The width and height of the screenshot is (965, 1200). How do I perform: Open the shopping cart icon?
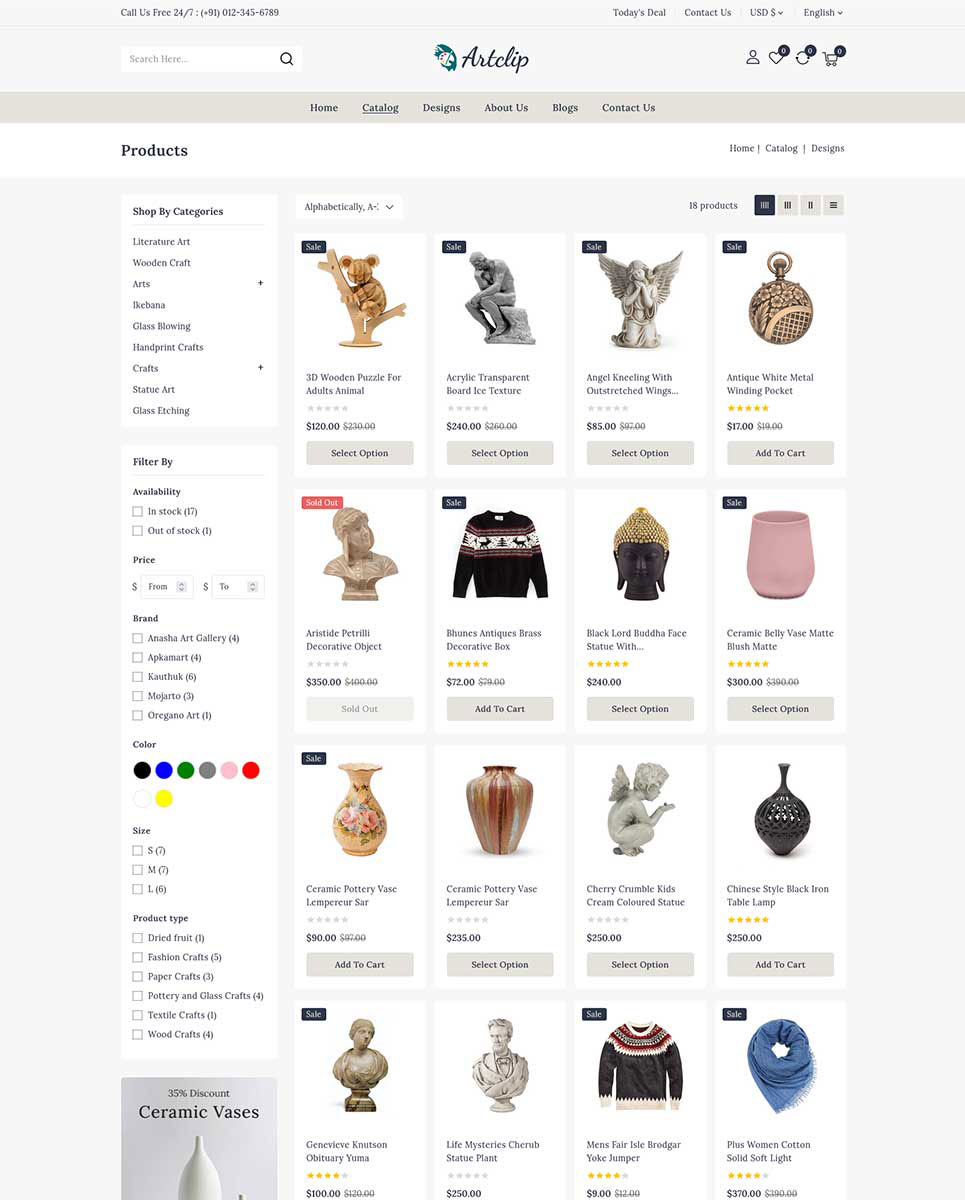[x=831, y=58]
